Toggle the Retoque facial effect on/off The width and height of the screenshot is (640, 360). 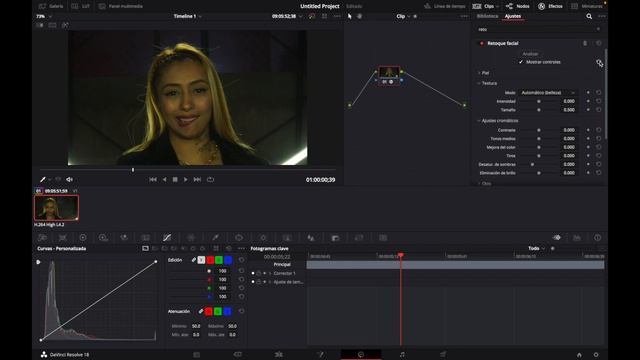482,43
